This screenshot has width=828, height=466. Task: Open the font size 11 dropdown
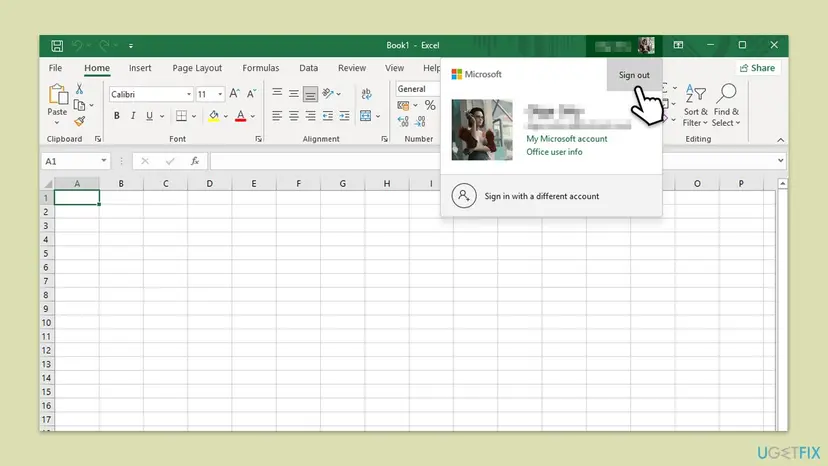(220, 95)
